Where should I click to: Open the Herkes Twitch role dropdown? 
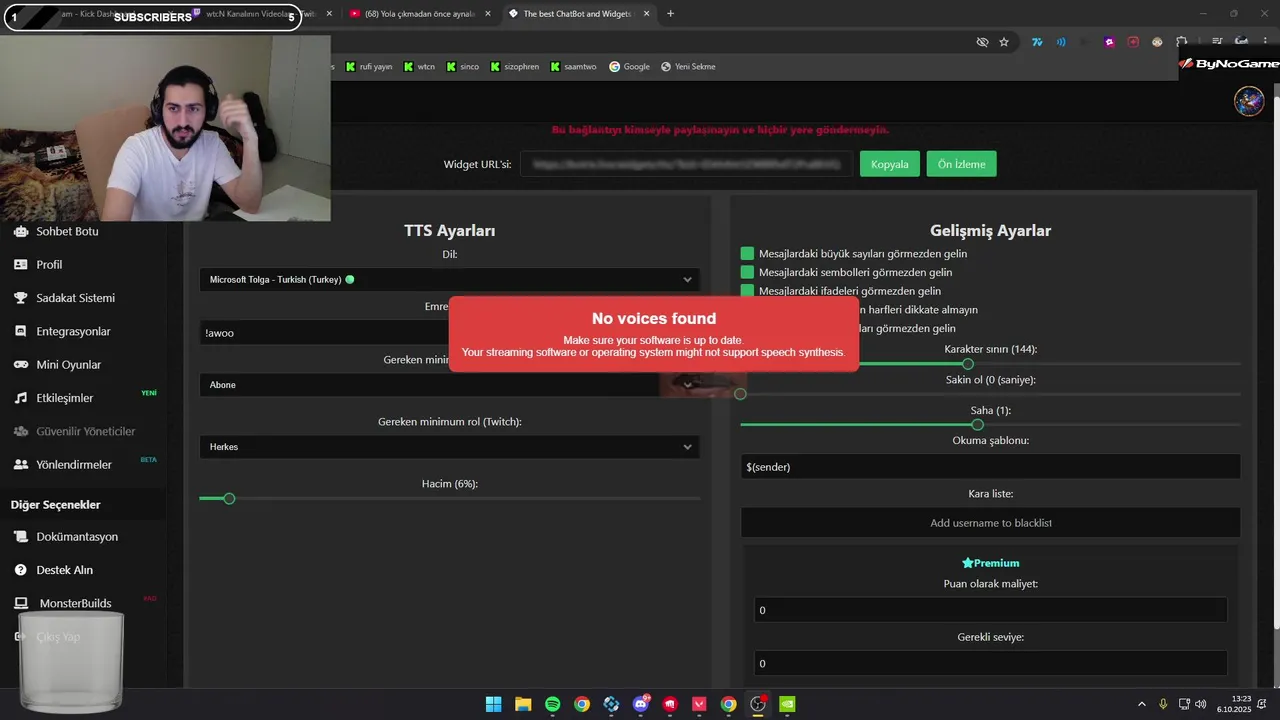pos(449,447)
